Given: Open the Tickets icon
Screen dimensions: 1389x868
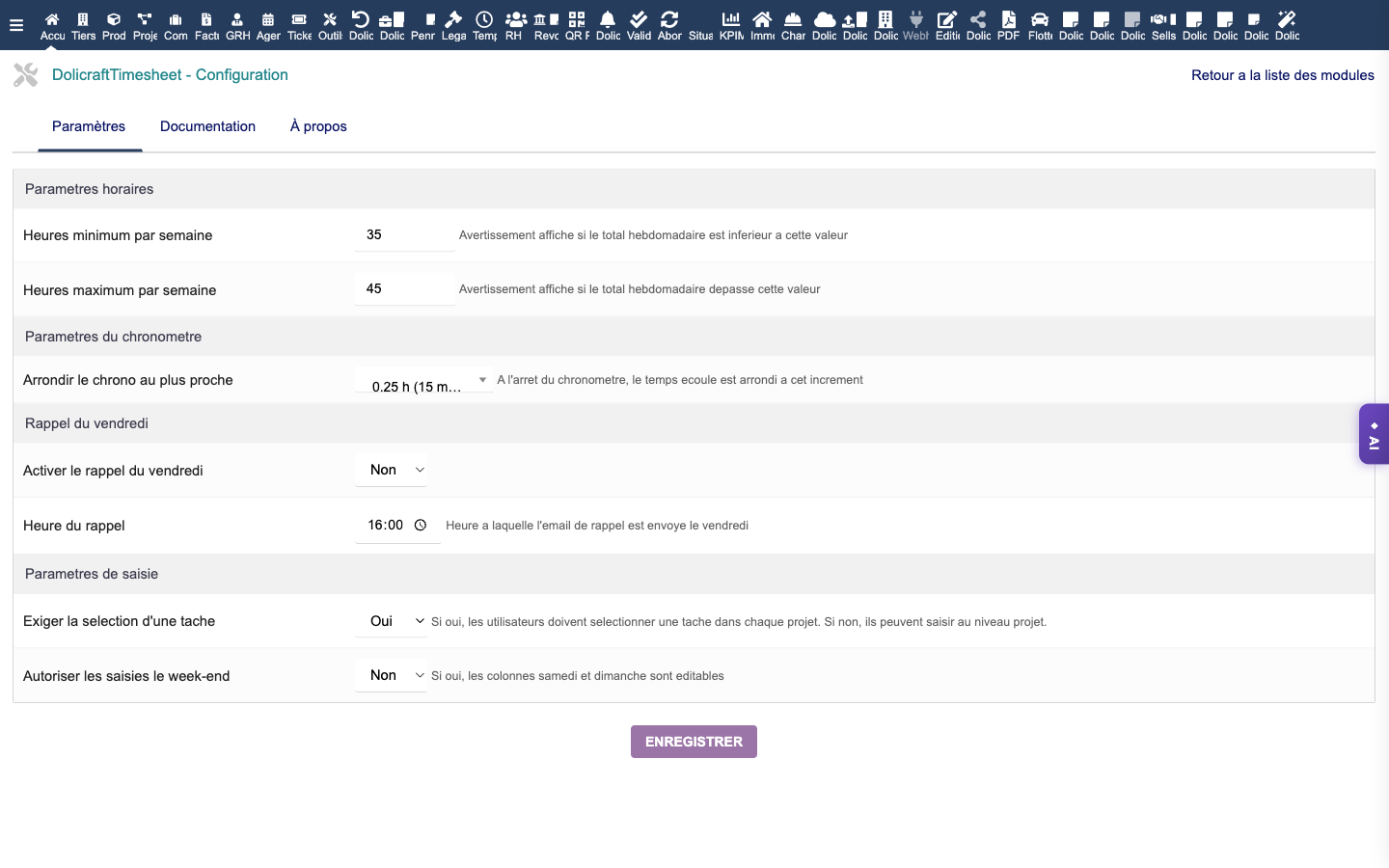Looking at the screenshot, I should (x=299, y=19).
